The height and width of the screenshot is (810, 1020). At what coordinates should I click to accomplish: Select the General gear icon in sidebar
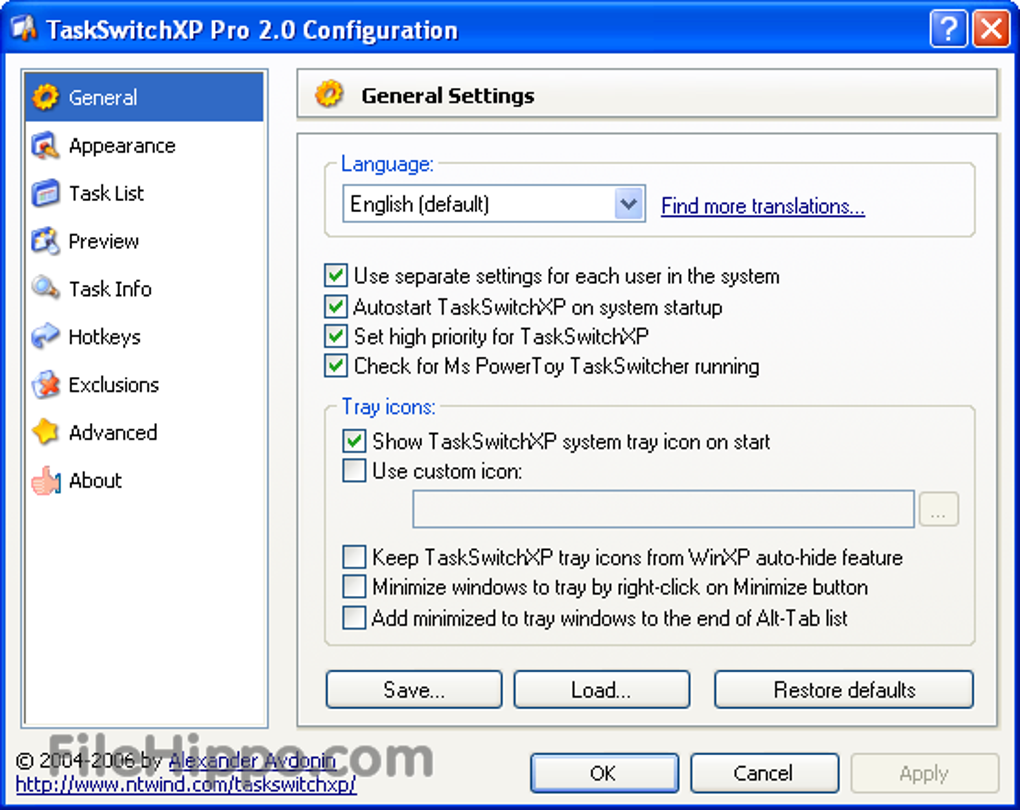(x=46, y=98)
